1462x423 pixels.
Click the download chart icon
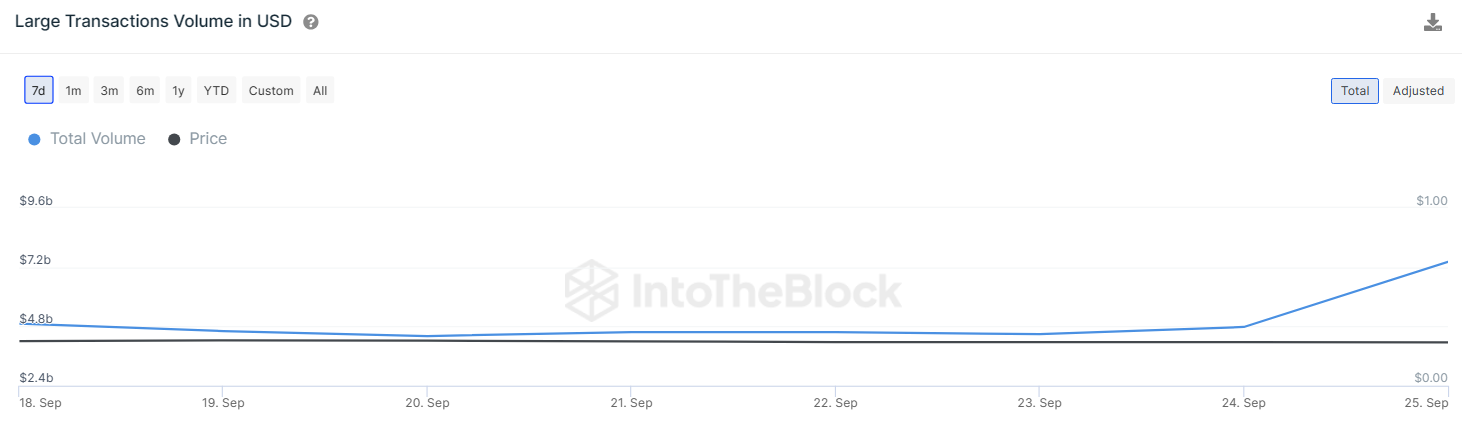(1433, 22)
